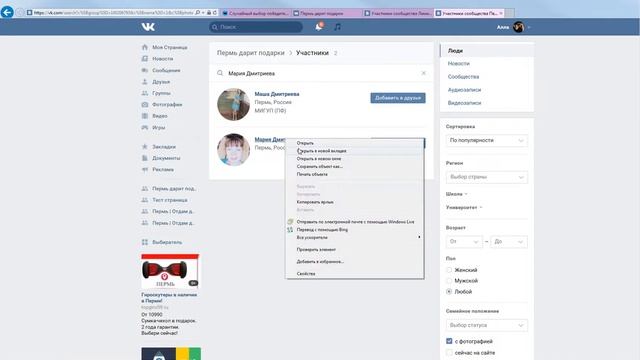Click the Гироскутеры в наличии ad link
This screenshot has height=360, width=640.
pyautogui.click(x=169, y=297)
